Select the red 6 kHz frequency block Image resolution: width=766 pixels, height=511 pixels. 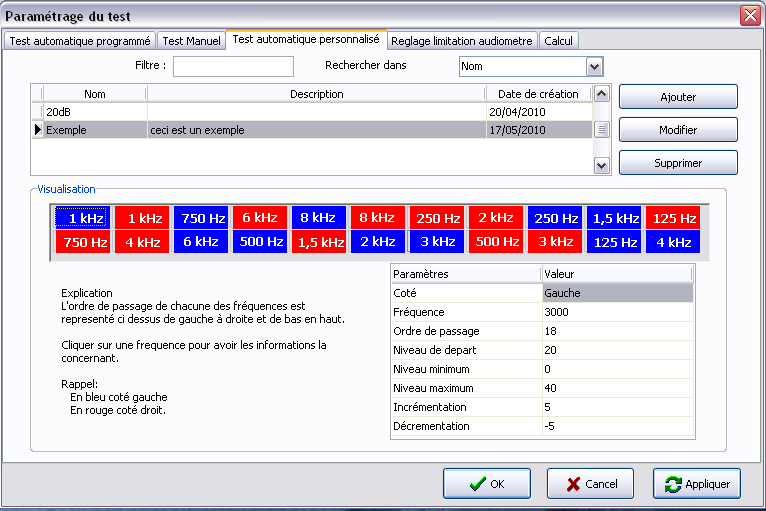(260, 218)
